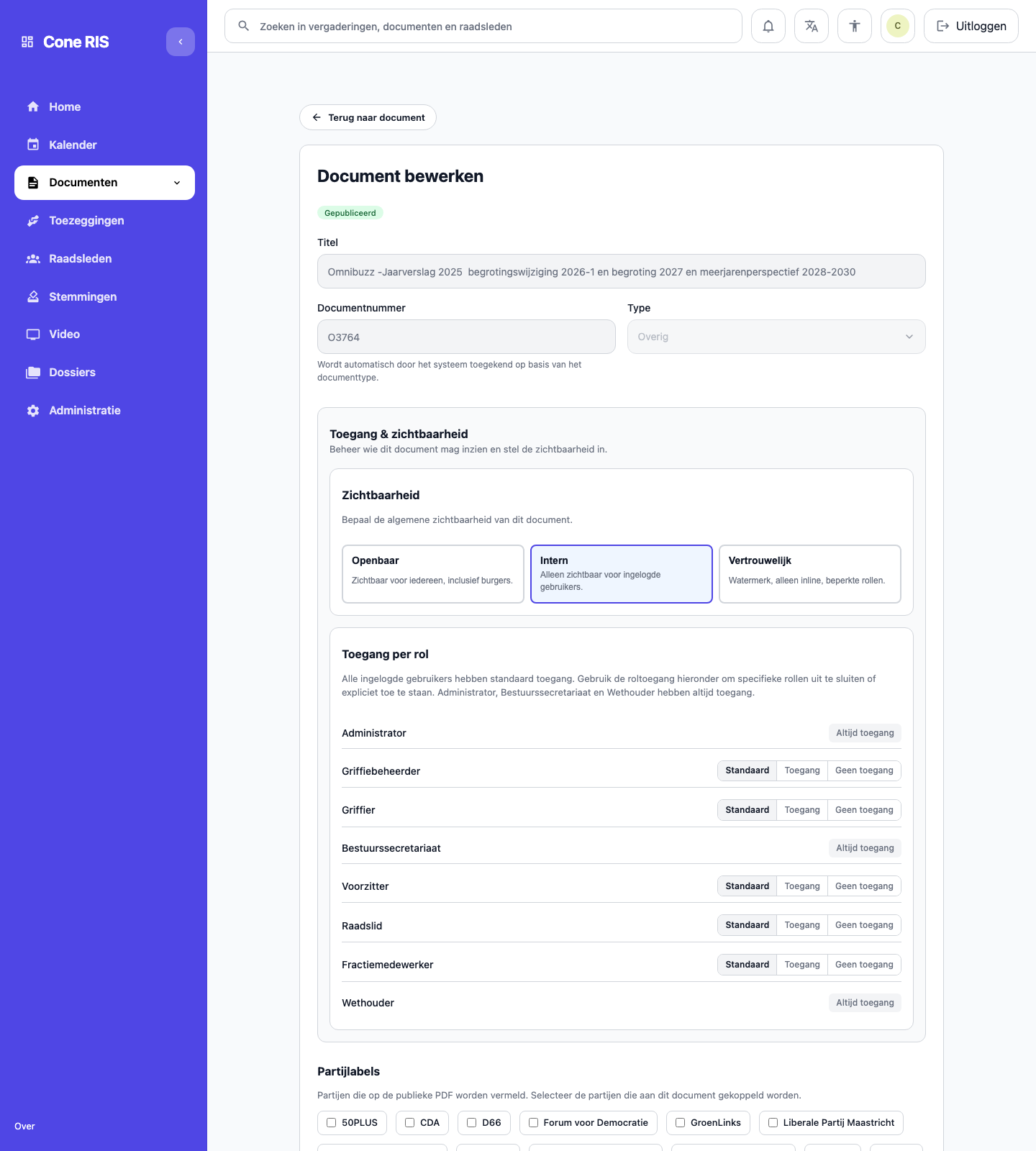Click the Titel input field
1036x1151 pixels.
click(x=622, y=271)
